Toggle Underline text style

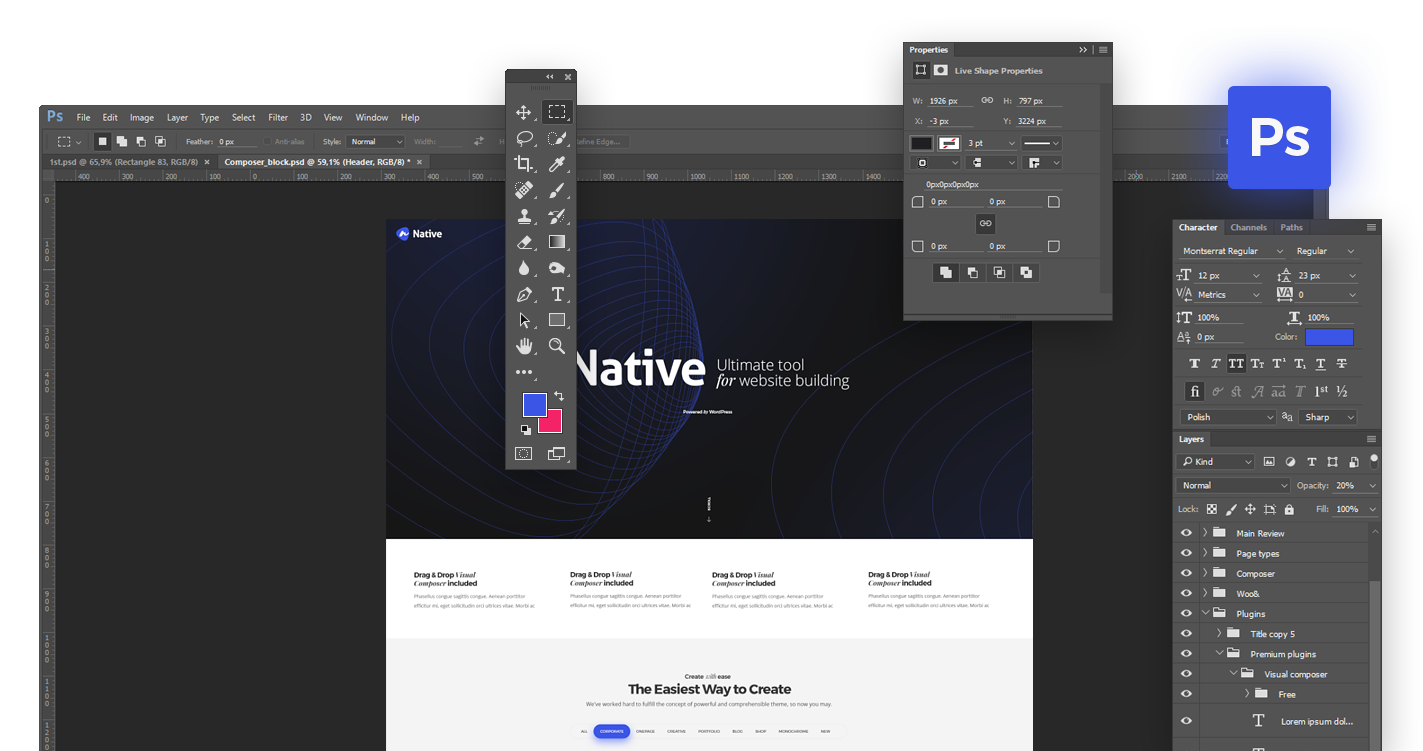pos(1320,363)
